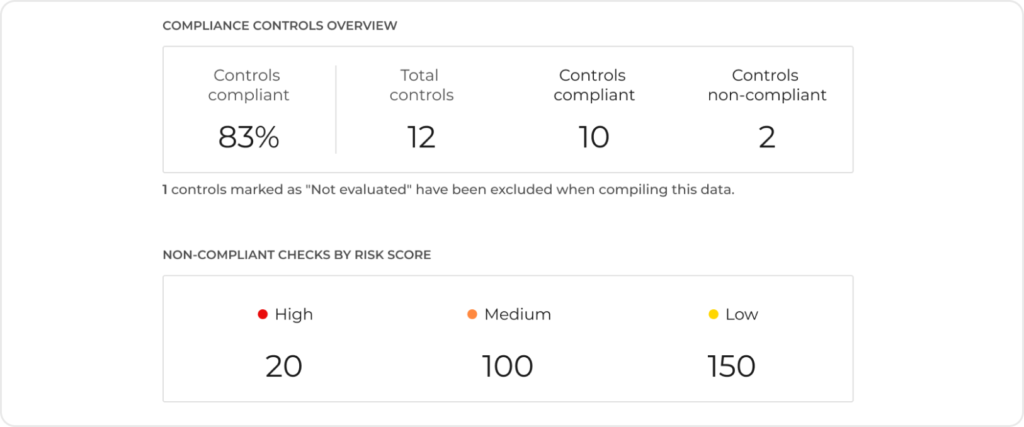Click the leftmost Controls compliant percentage label
Viewport: 1024px width, 427px height.
pyautogui.click(x=249, y=86)
